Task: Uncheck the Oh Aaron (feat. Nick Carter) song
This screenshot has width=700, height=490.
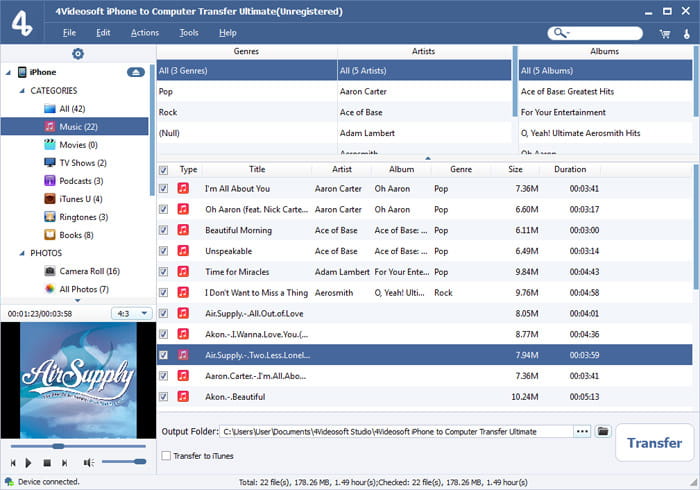Action: [164, 209]
